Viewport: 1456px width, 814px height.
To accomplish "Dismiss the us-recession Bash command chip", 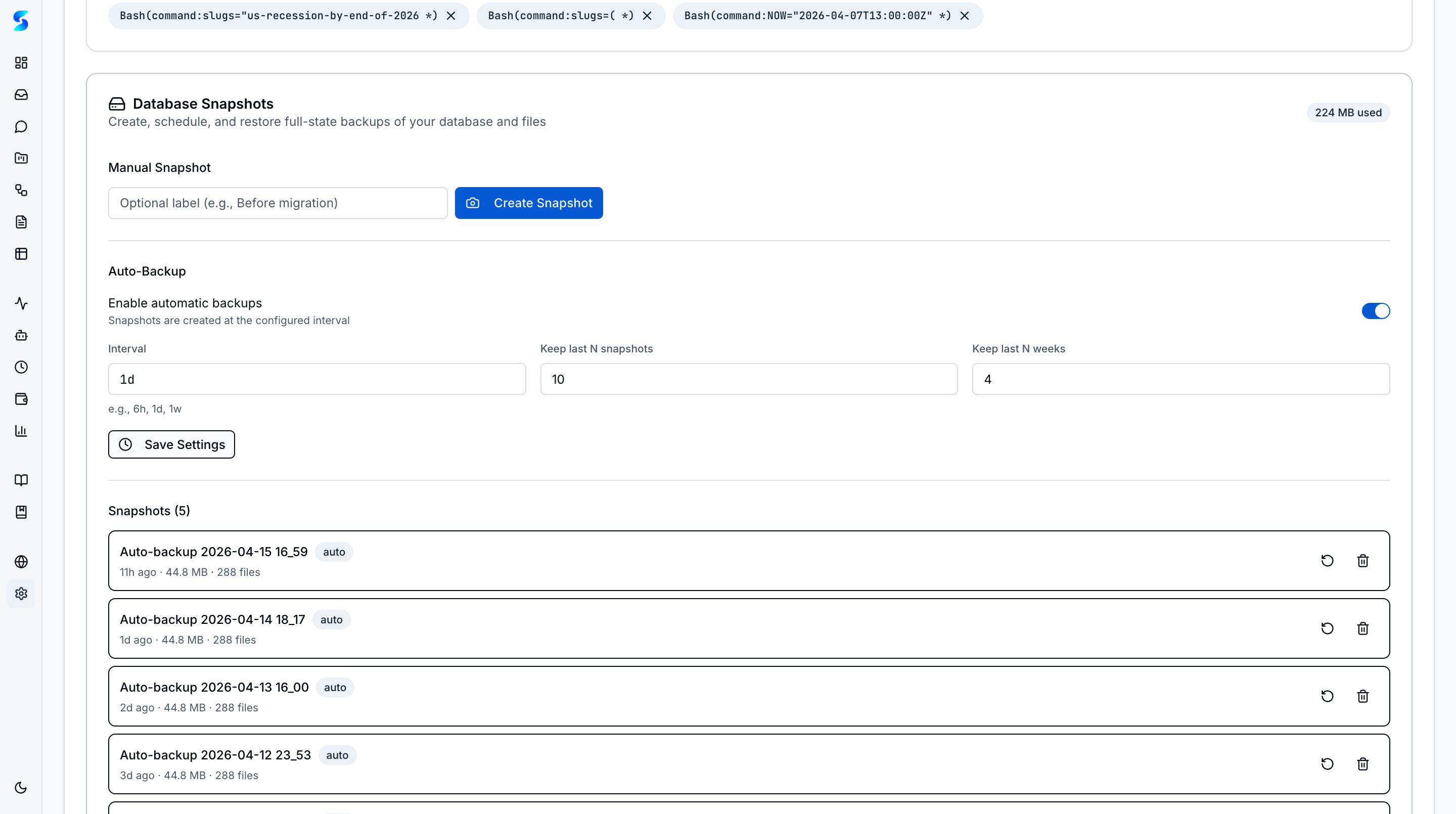I will (450, 16).
